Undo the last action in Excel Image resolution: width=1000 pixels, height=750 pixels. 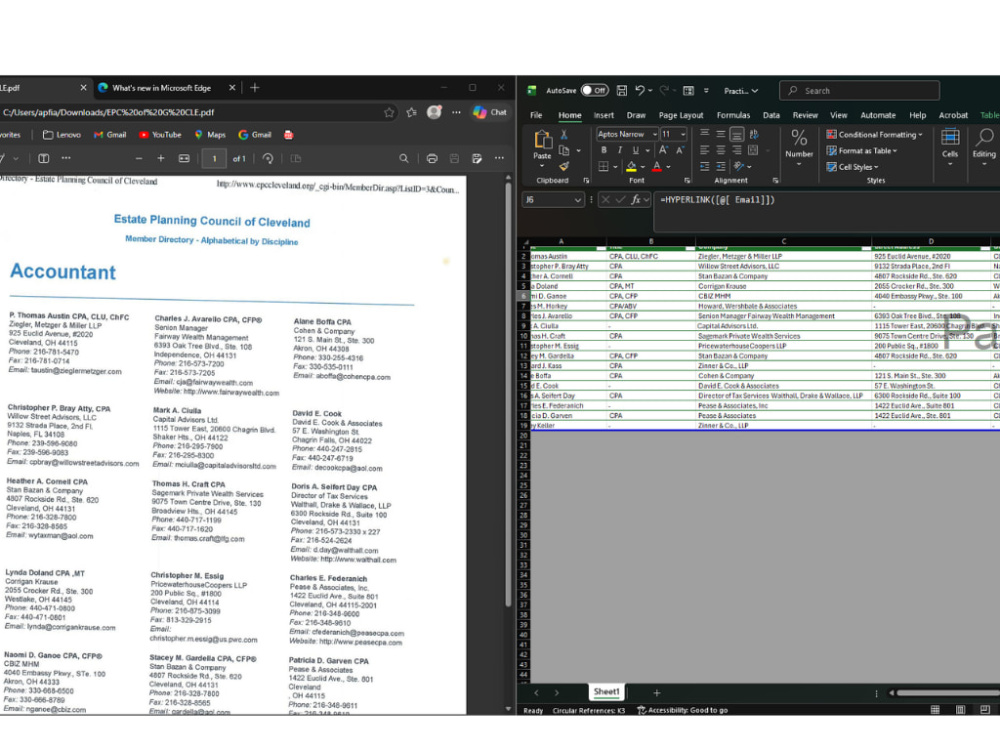tap(640, 91)
